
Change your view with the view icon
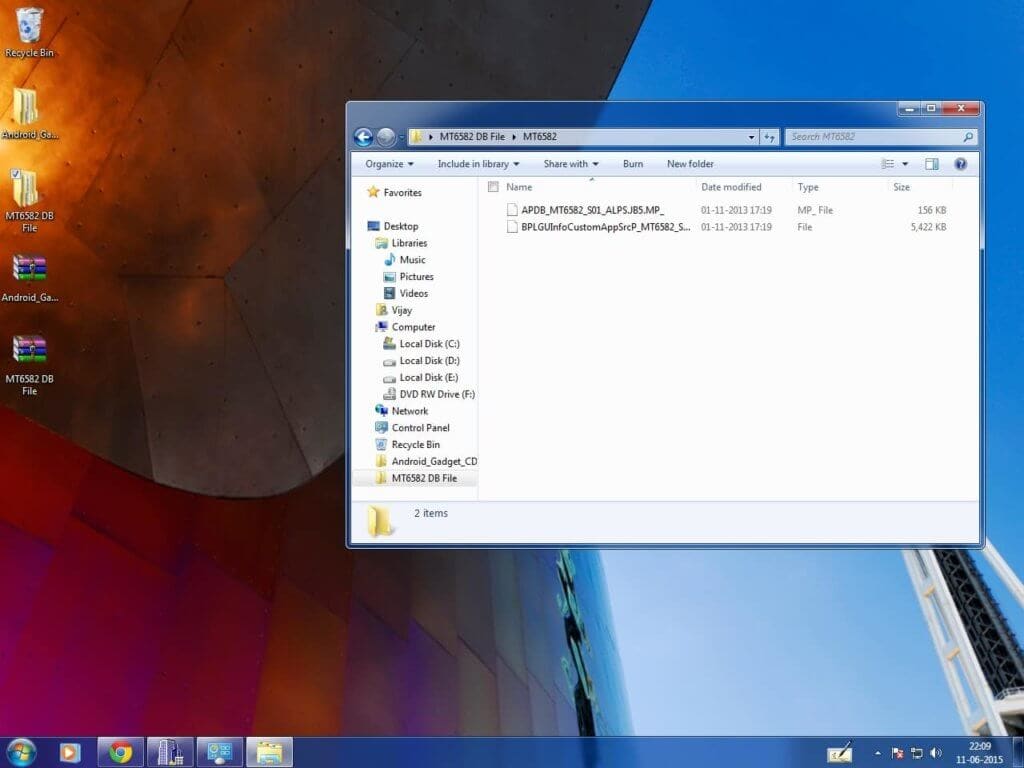(888, 164)
